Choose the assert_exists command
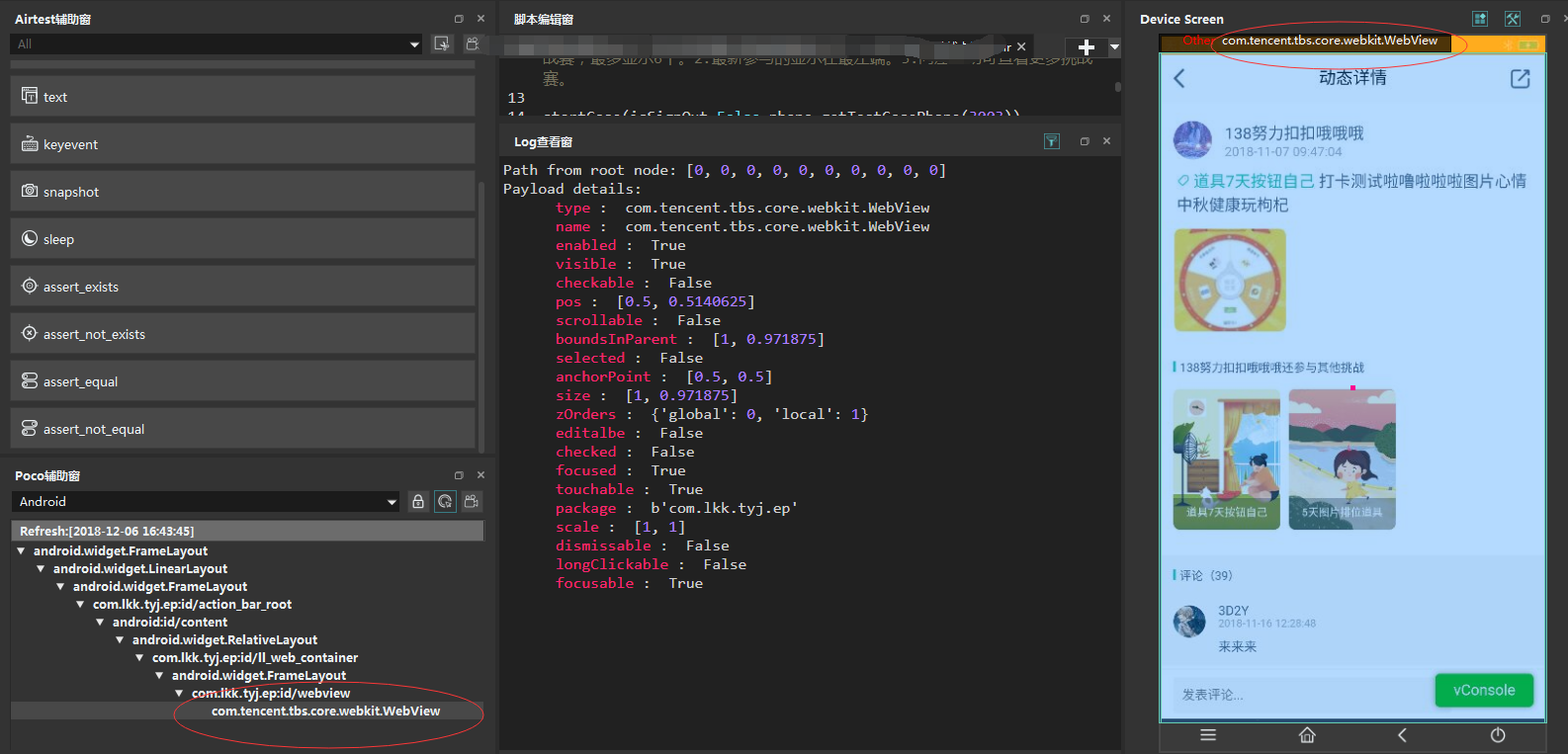Viewport: 1568px width, 754px height. coord(242,287)
